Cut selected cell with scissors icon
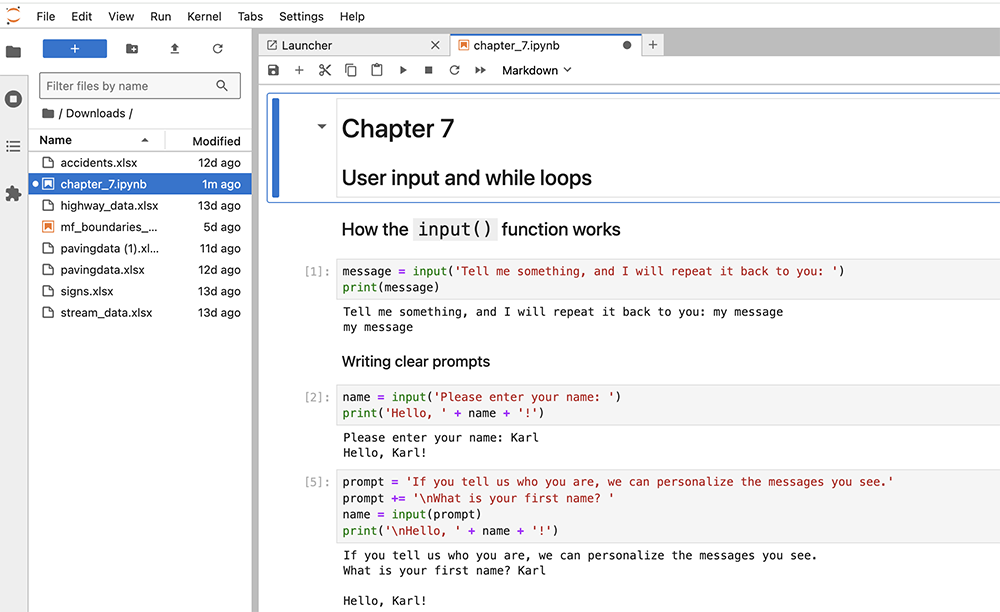This screenshot has height=612, width=1000. [325, 70]
